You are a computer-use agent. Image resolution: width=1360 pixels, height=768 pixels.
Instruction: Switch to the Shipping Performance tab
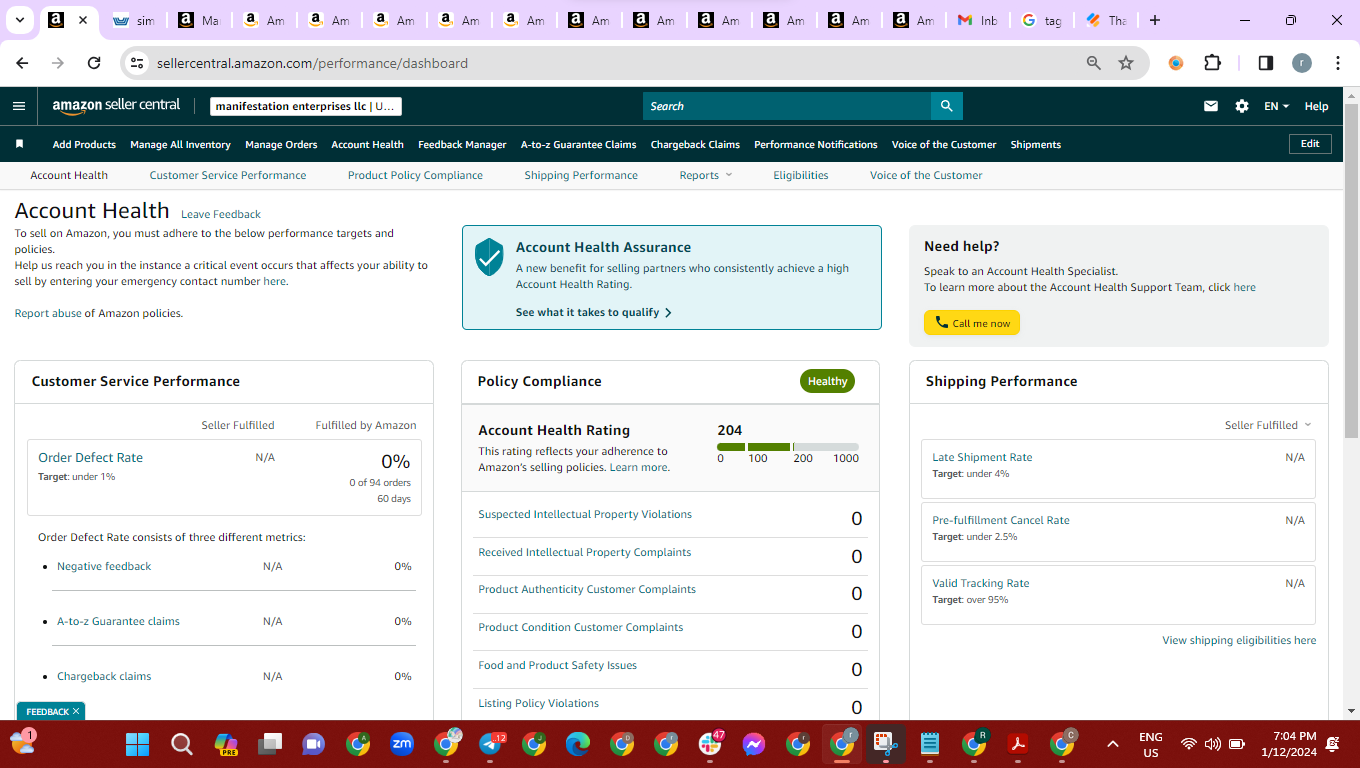(581, 175)
